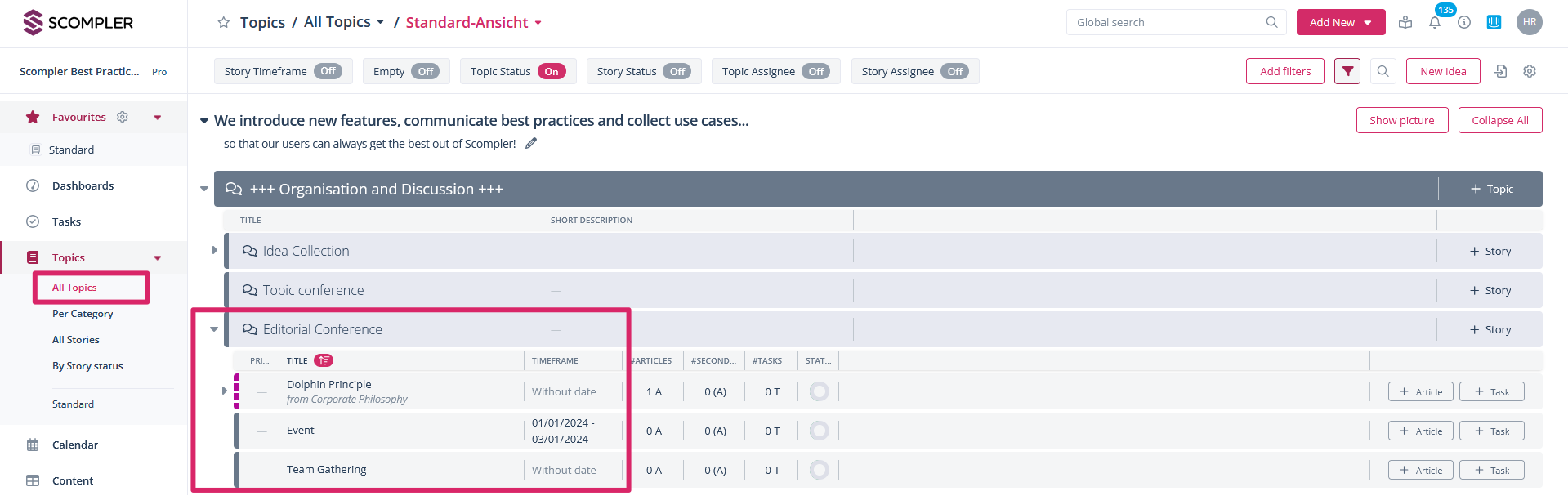Toggle the Story Timeframe filter
The width and height of the screenshot is (1568, 496).
[328, 72]
